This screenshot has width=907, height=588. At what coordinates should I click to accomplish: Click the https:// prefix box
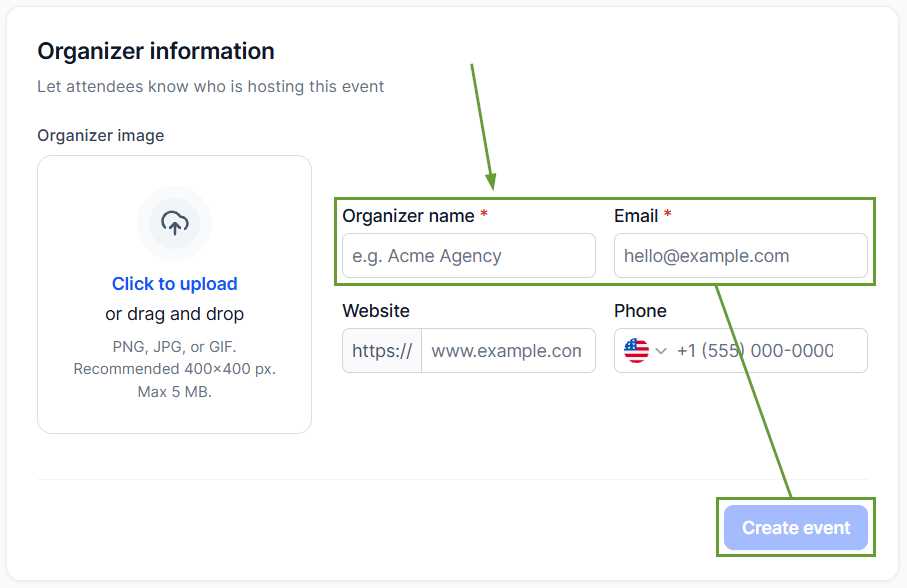click(x=382, y=350)
